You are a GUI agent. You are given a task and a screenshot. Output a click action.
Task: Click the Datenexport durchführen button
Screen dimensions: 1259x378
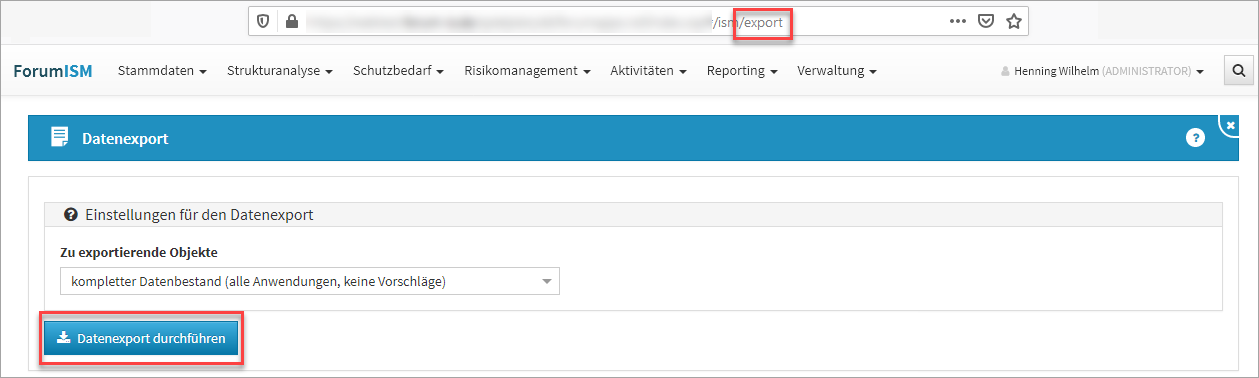point(141,339)
